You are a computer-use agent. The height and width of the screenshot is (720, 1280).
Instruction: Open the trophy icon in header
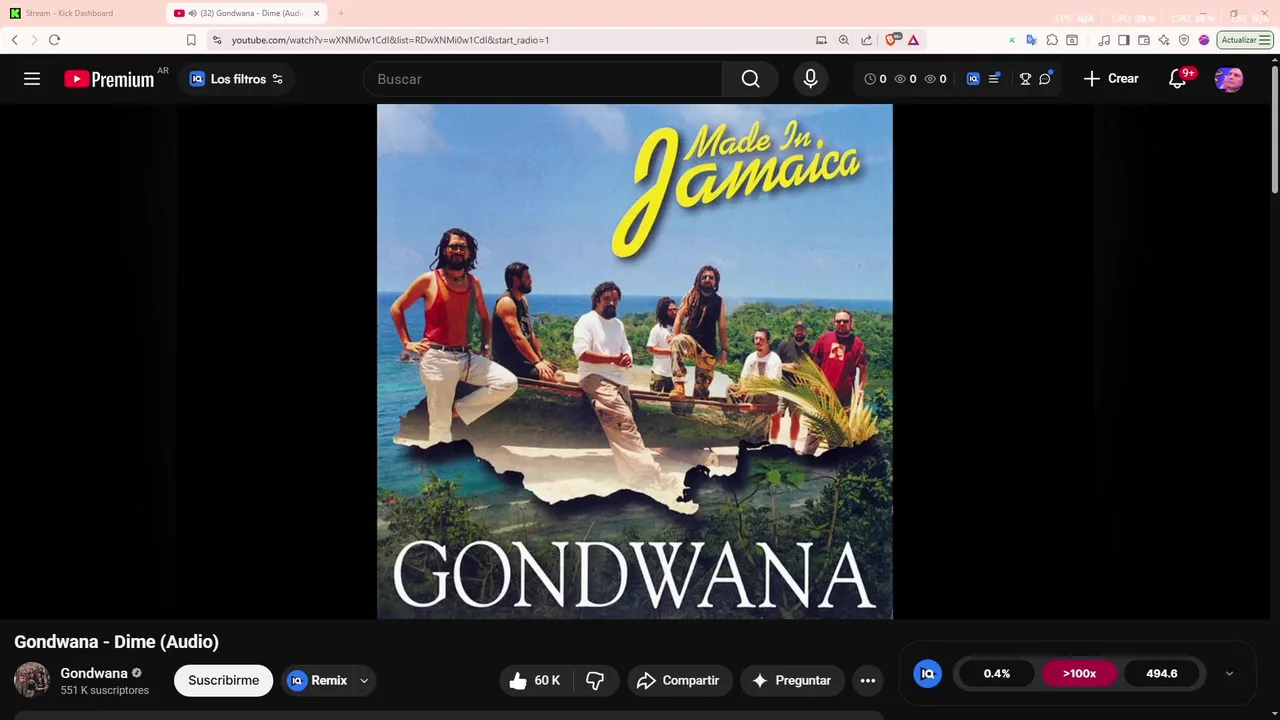click(x=1025, y=79)
